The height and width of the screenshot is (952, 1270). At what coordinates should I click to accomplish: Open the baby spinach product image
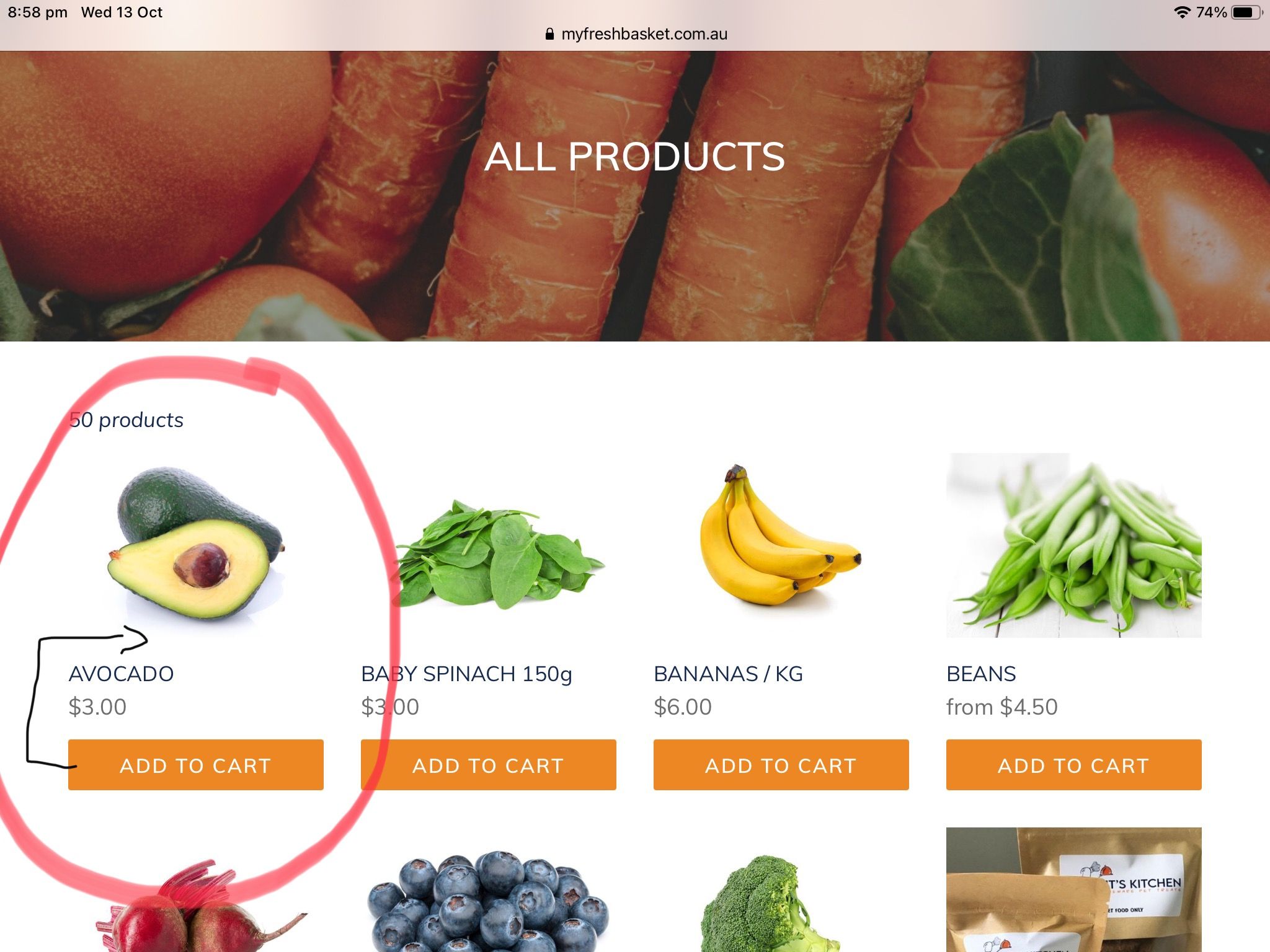(489, 545)
